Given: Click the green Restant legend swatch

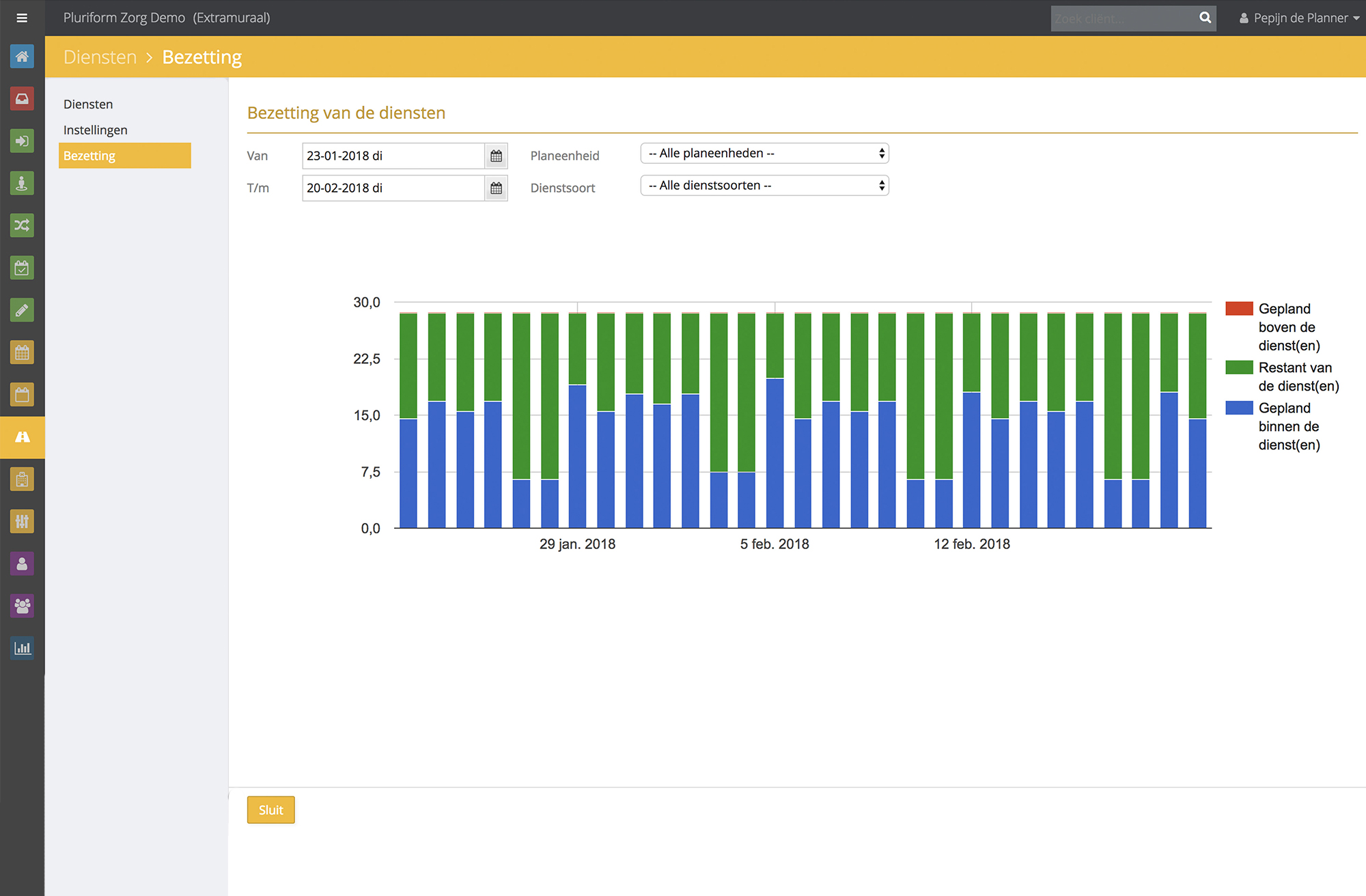Looking at the screenshot, I should click(x=1239, y=367).
